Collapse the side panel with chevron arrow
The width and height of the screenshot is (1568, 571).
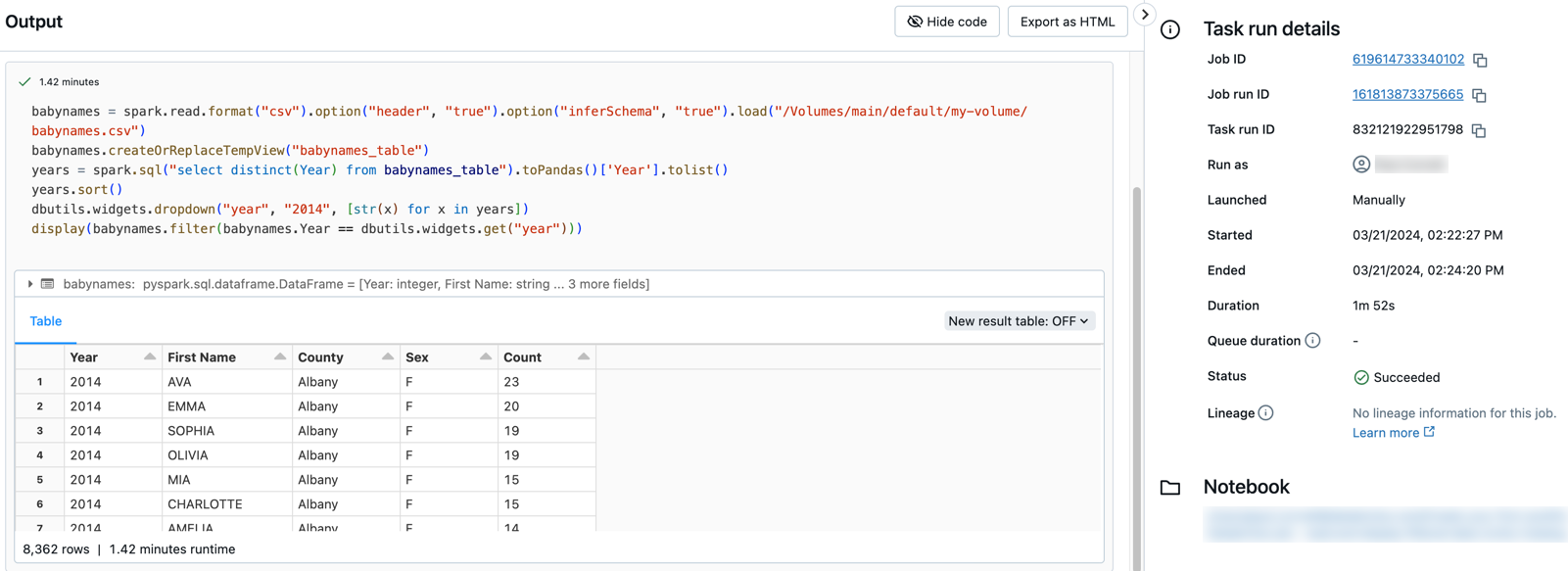(x=1144, y=15)
